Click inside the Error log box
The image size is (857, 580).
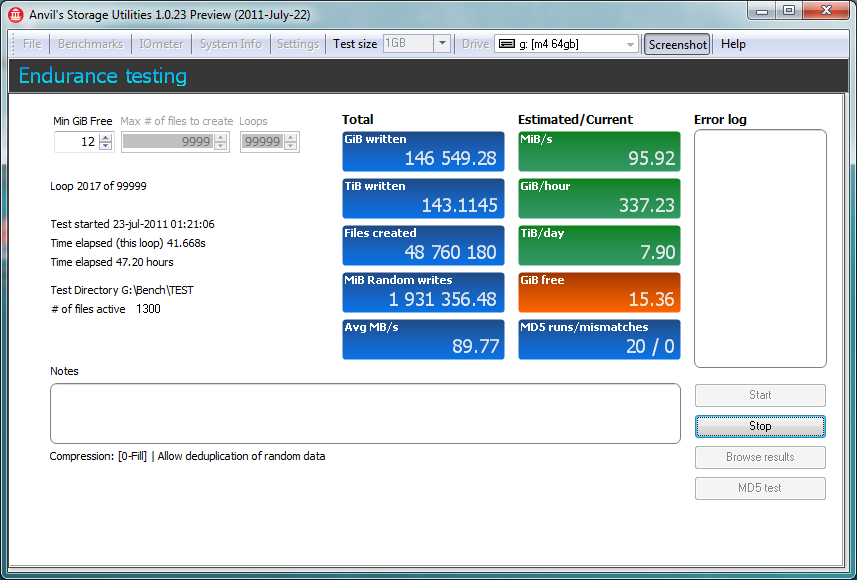pyautogui.click(x=760, y=249)
